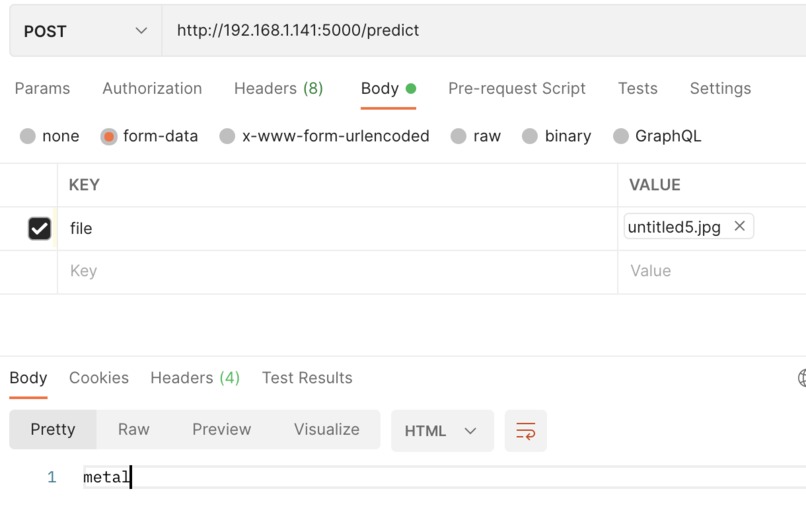Click the 'metal' response text
Screen dimensions: 806x522
[x=106, y=477]
